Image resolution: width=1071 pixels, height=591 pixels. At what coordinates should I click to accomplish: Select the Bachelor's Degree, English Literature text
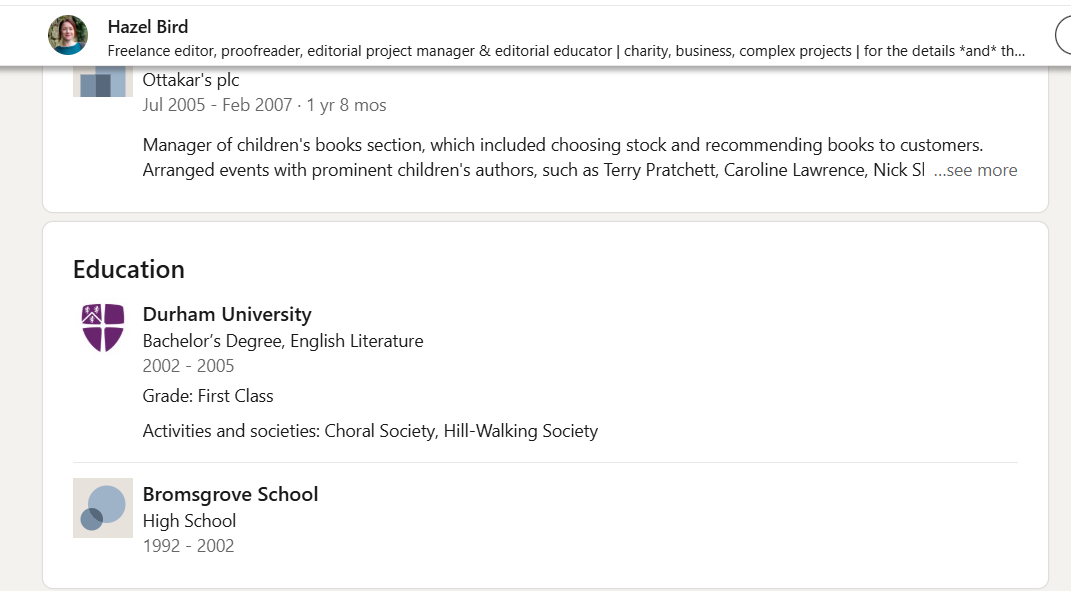pos(283,341)
